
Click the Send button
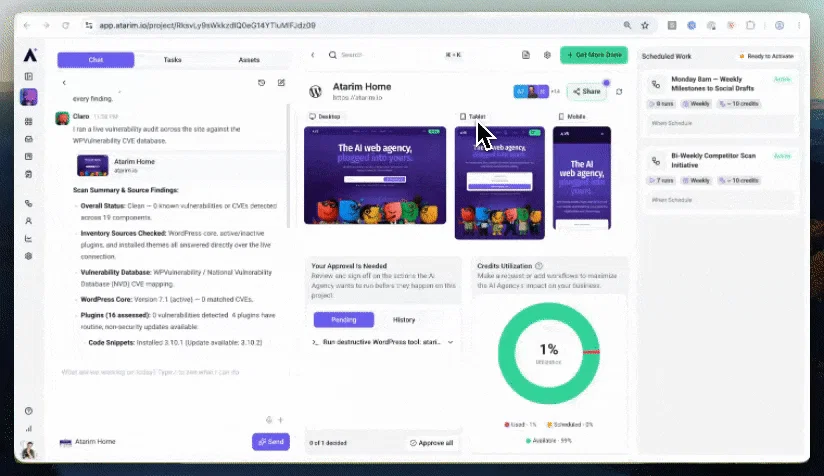(271, 442)
